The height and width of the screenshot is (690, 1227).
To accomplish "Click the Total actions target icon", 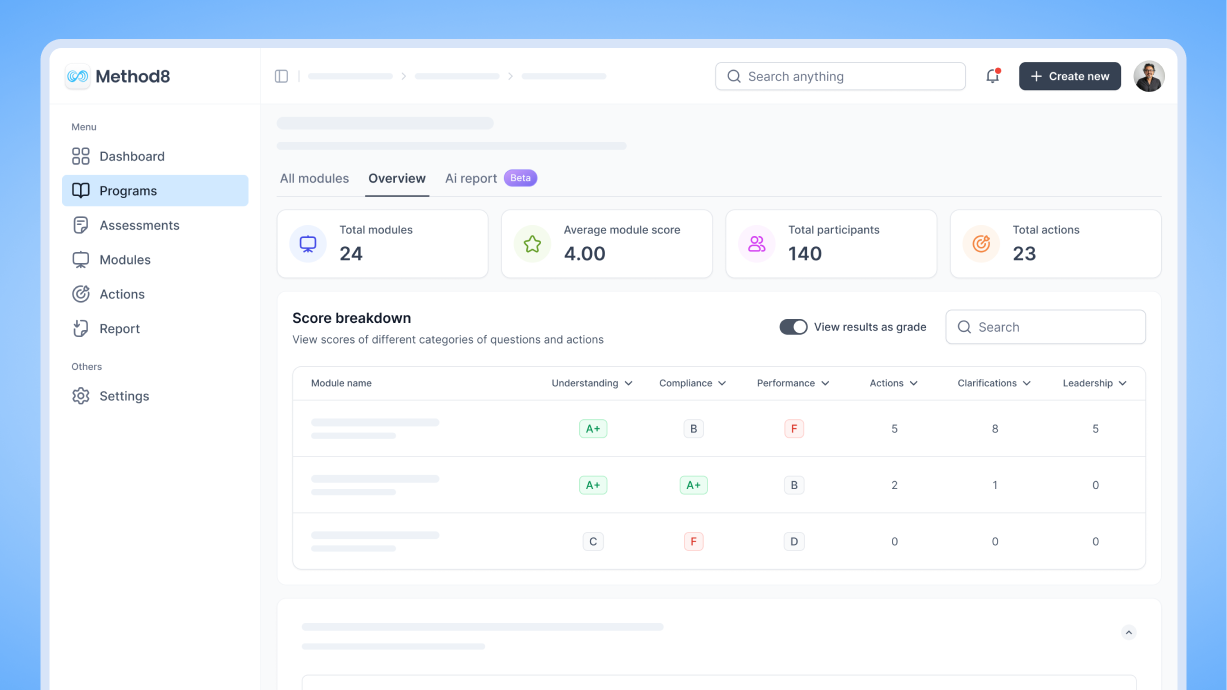I will pos(981,244).
